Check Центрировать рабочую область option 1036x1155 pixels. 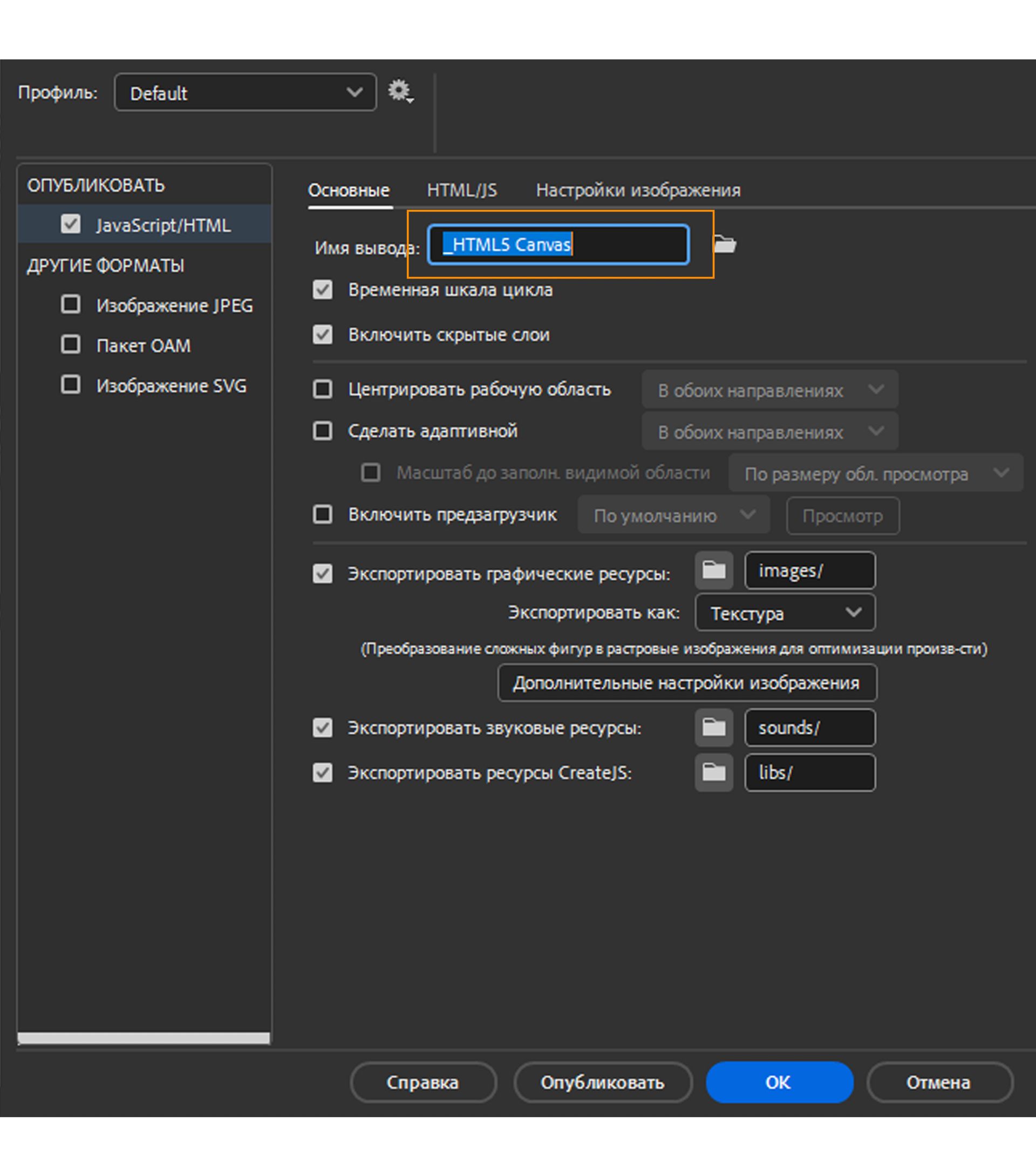tap(323, 389)
